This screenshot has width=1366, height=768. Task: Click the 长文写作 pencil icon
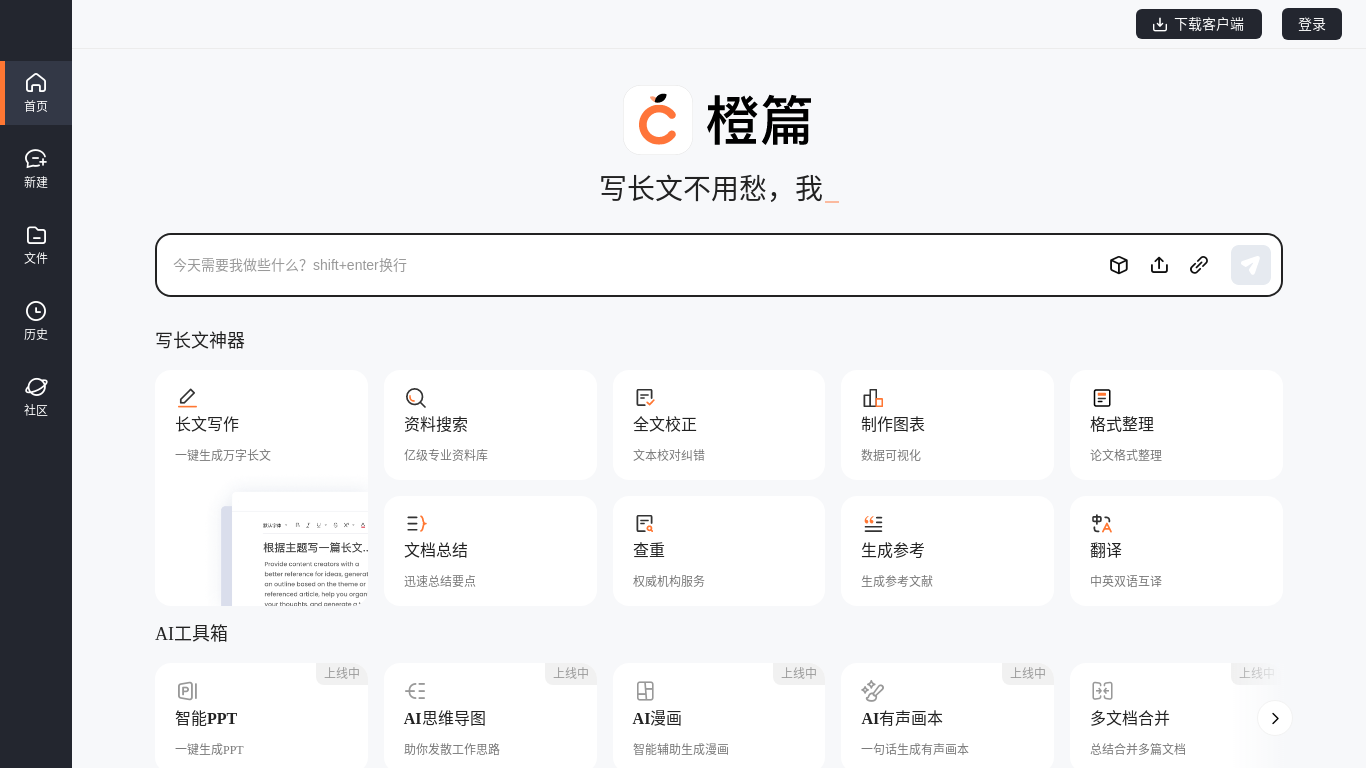[x=187, y=398]
